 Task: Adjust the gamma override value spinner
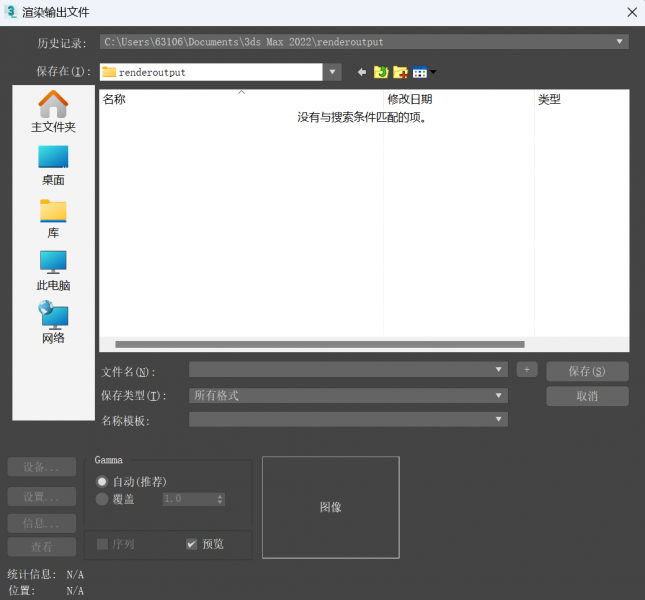(220, 499)
